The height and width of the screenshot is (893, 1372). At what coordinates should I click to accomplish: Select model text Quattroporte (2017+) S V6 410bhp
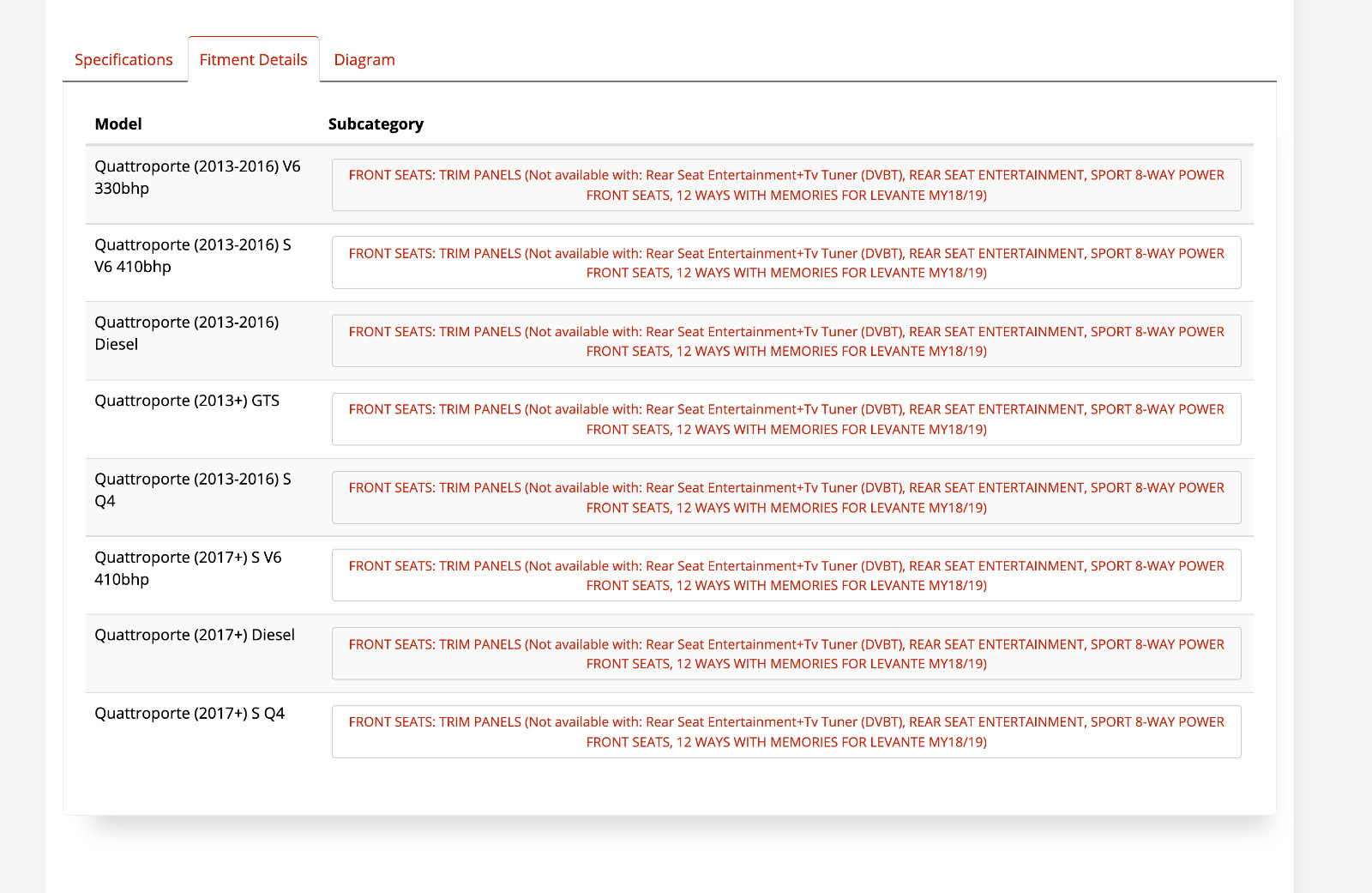pos(188,568)
